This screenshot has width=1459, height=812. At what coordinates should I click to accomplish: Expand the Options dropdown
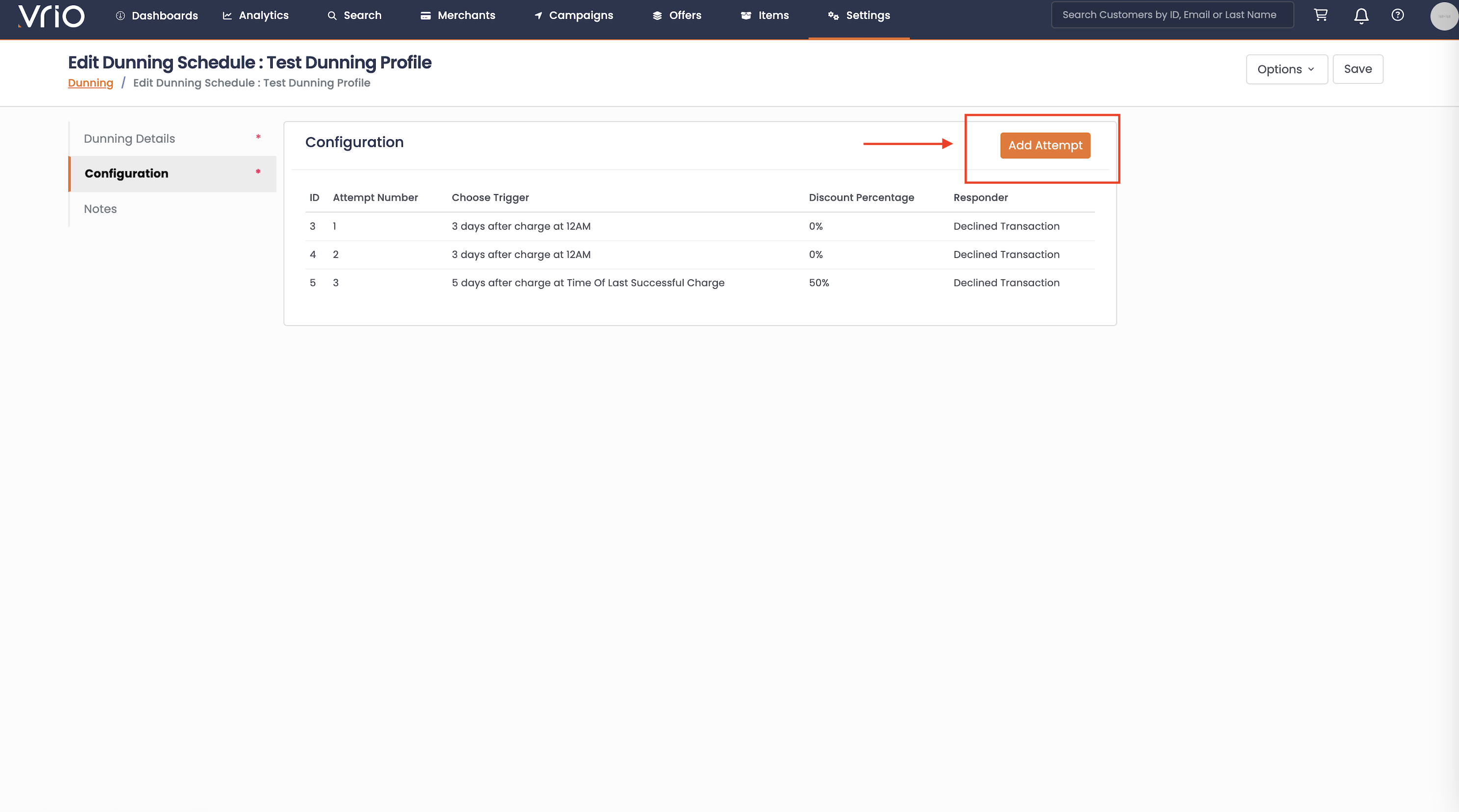1286,69
